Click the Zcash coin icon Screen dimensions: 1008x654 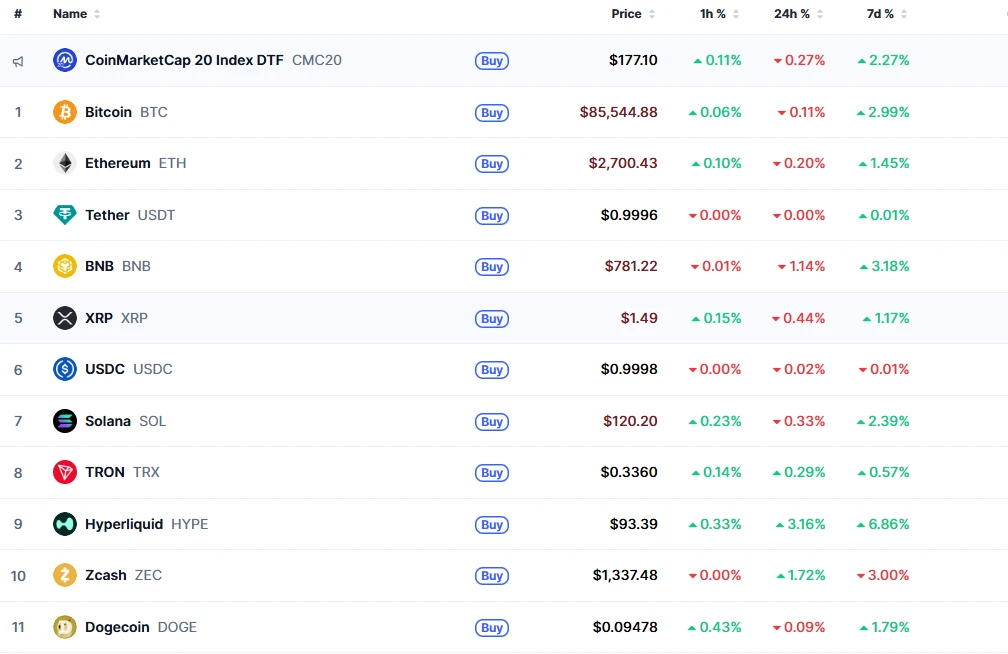[x=65, y=575]
